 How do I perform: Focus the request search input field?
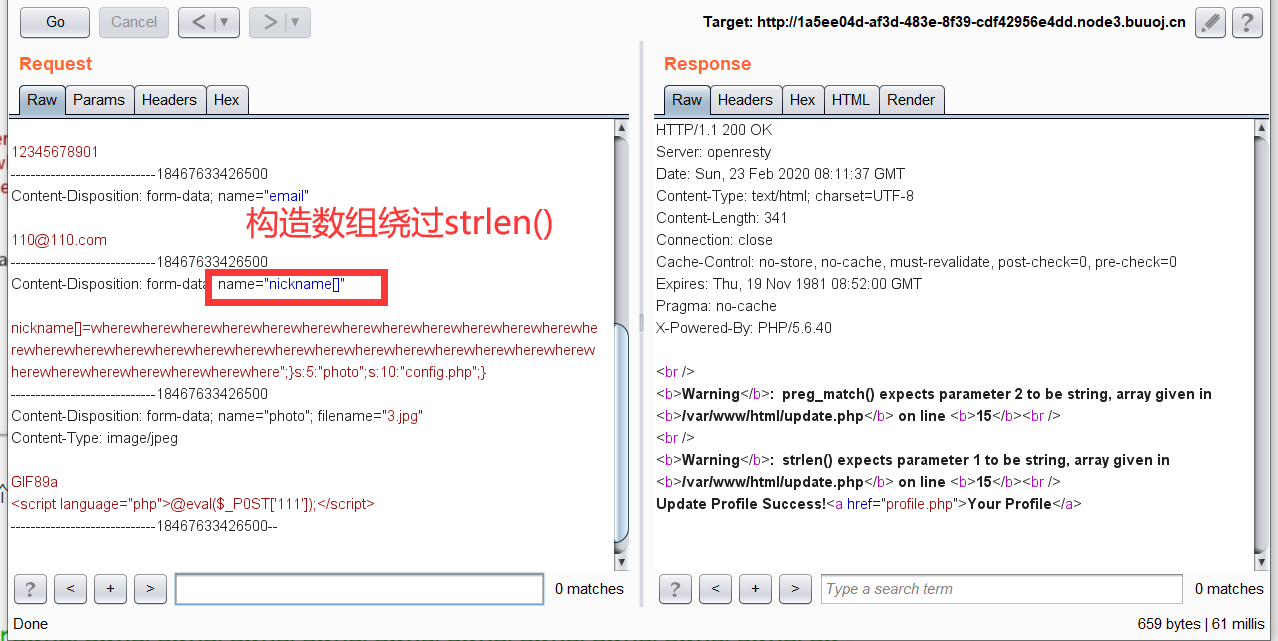pyautogui.click(x=359, y=589)
